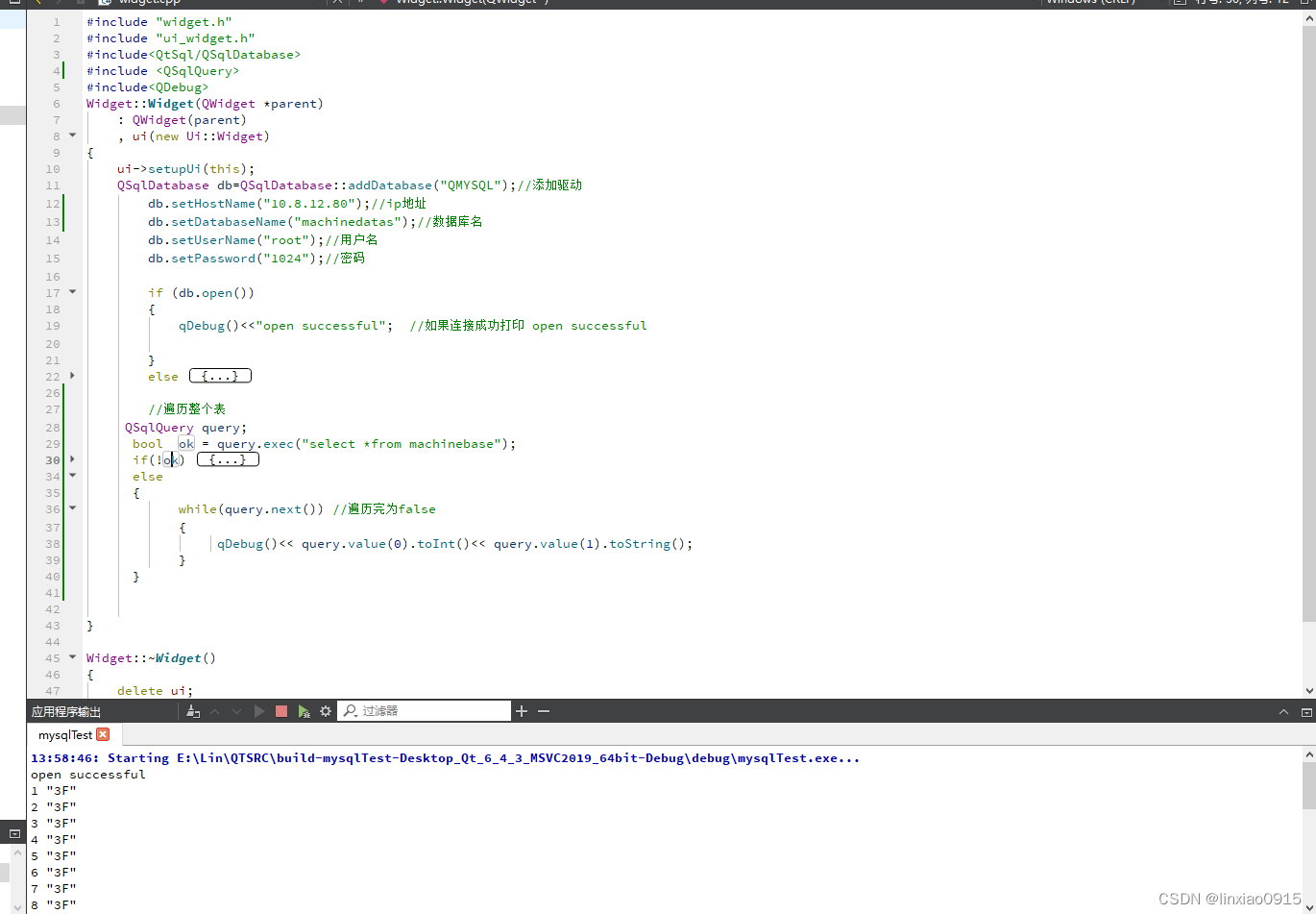Screen dimensions: 1316x914
Task: Jump to previous item using up arrow
Action: coord(215,710)
